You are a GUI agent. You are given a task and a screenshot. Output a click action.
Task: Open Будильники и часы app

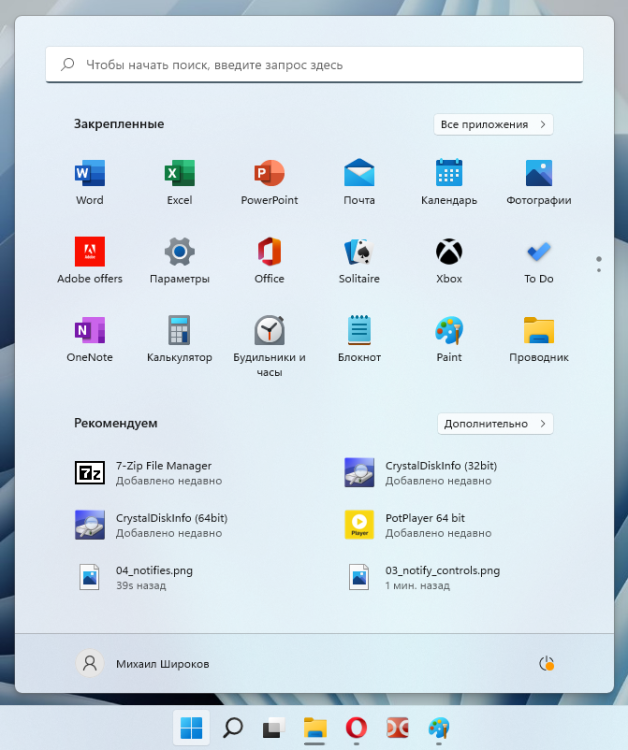pyautogui.click(x=269, y=346)
